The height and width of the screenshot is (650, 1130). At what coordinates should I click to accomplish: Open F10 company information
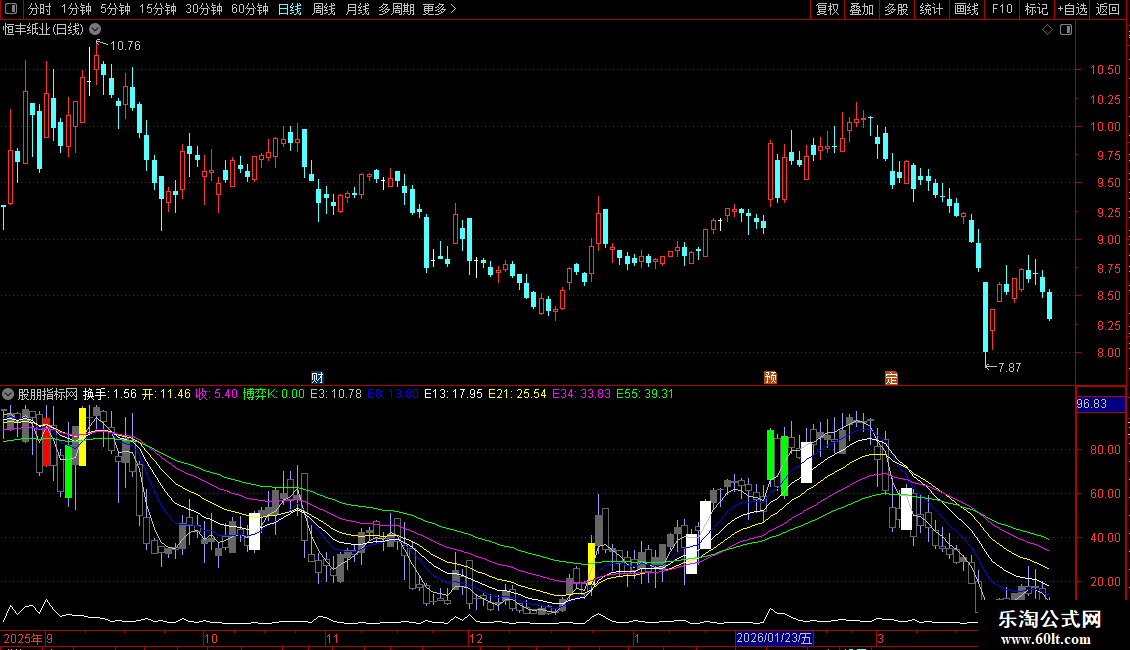[x=1002, y=9]
